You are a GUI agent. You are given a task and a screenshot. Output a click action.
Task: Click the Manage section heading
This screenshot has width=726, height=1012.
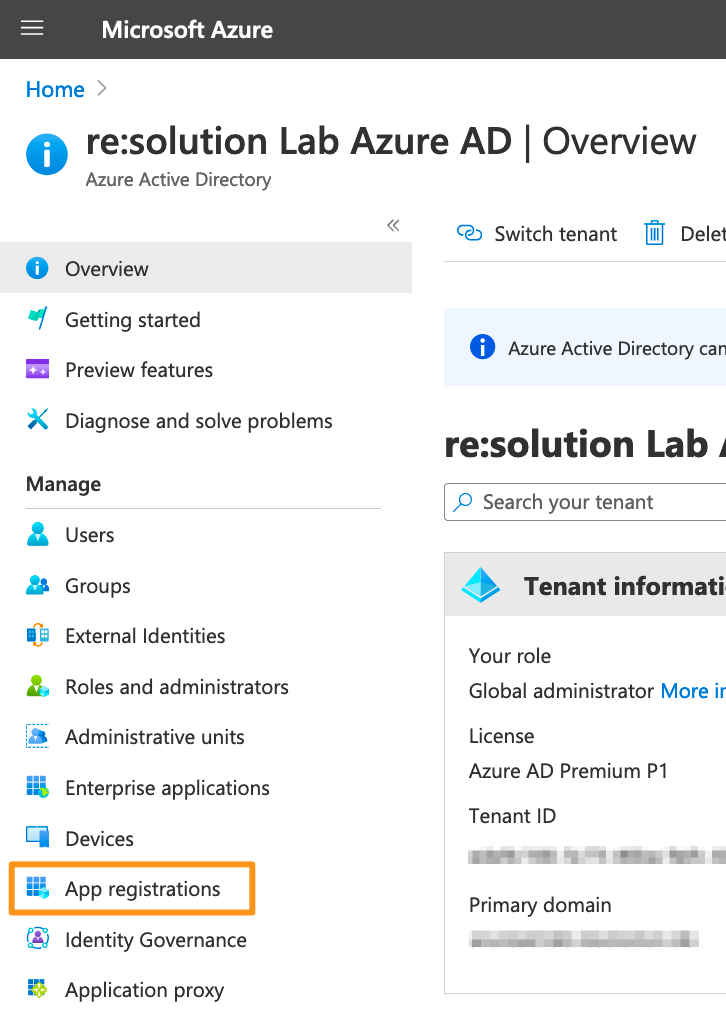(x=63, y=484)
